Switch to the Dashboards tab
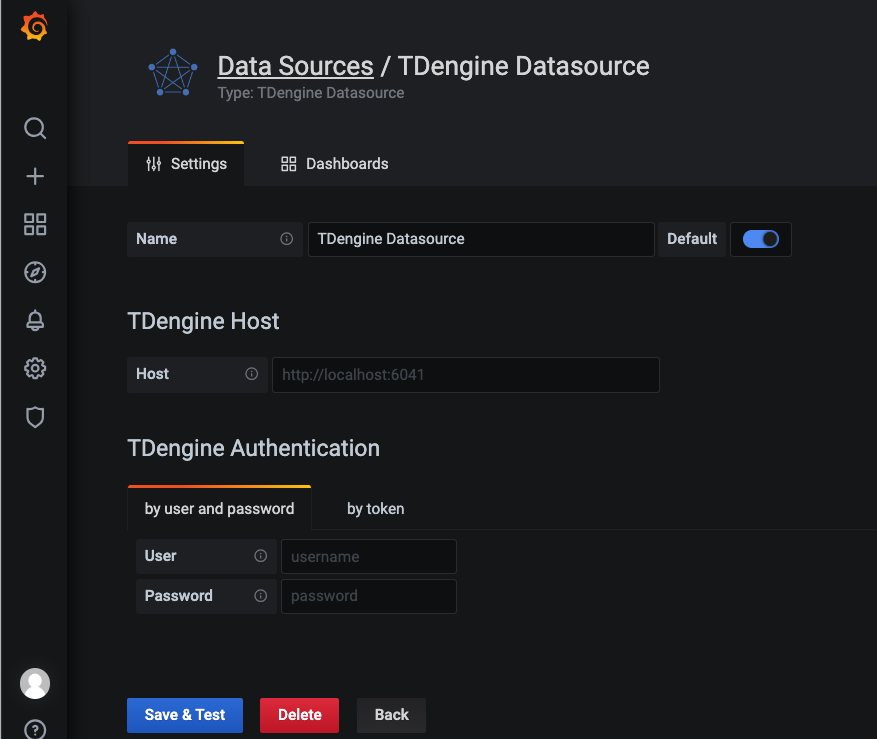 pyautogui.click(x=334, y=163)
